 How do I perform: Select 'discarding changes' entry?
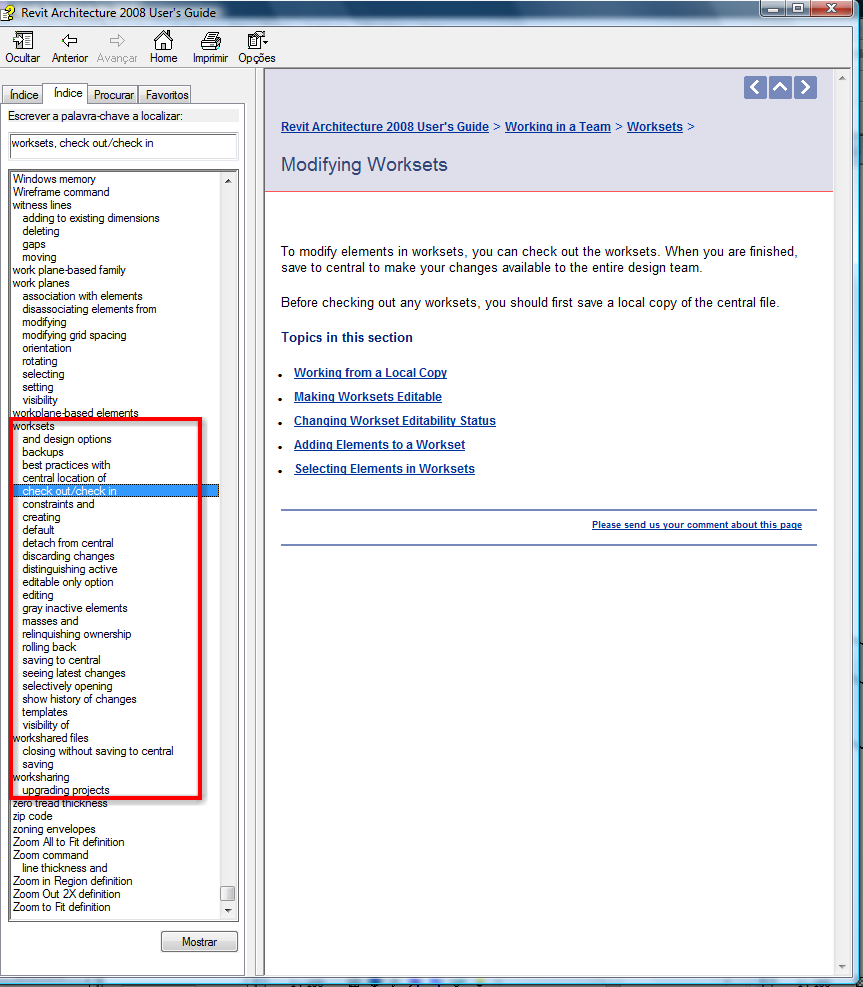(68, 556)
